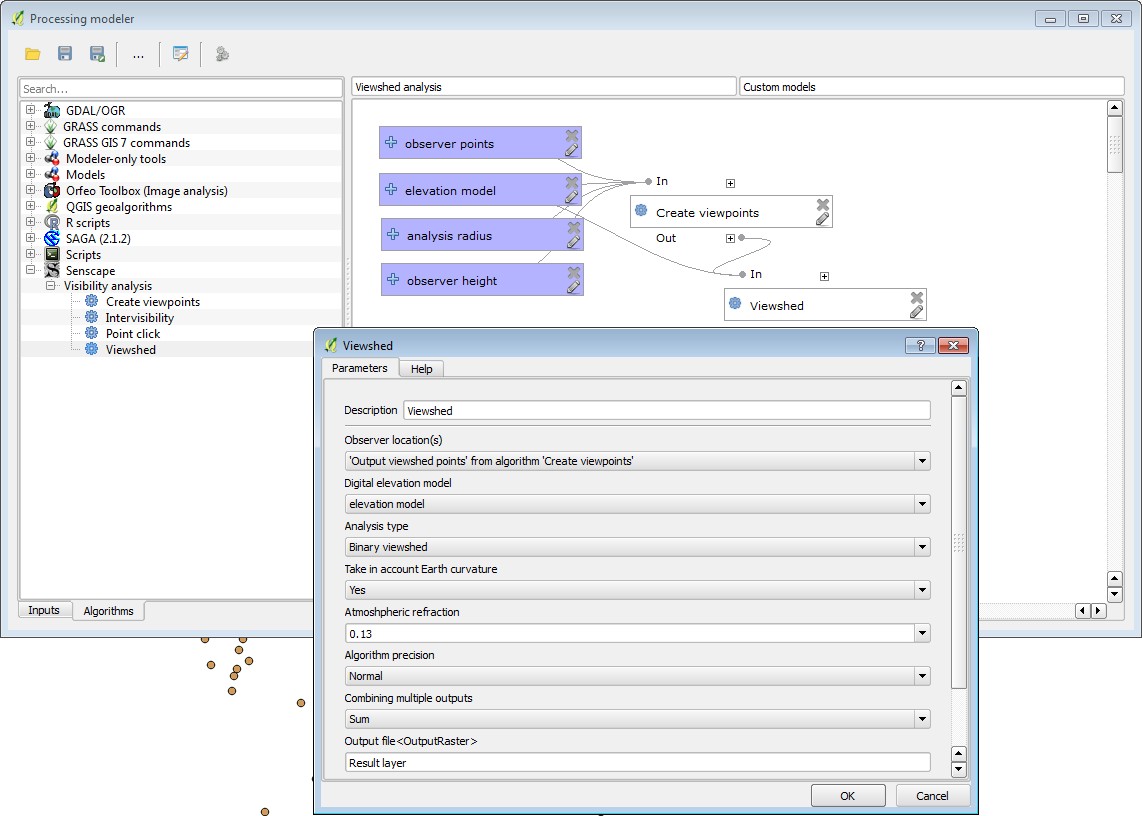Click the algorithm Search field
The height and width of the screenshot is (816, 1142).
pyautogui.click(x=181, y=88)
